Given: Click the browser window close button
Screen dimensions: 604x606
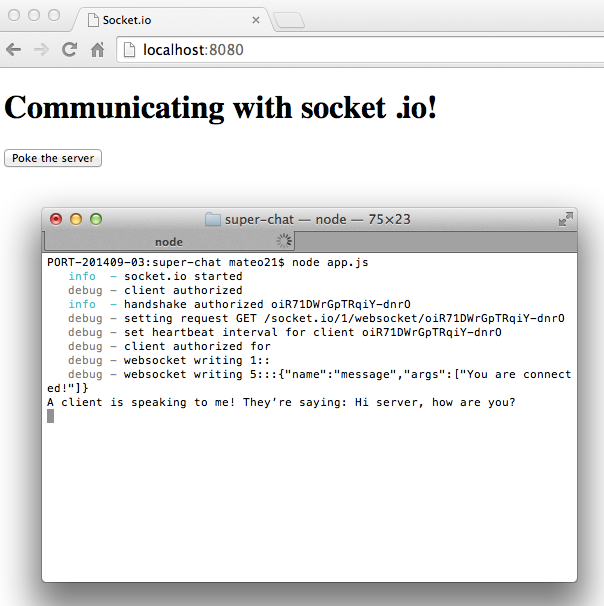Looking at the screenshot, I should pos(14,15).
